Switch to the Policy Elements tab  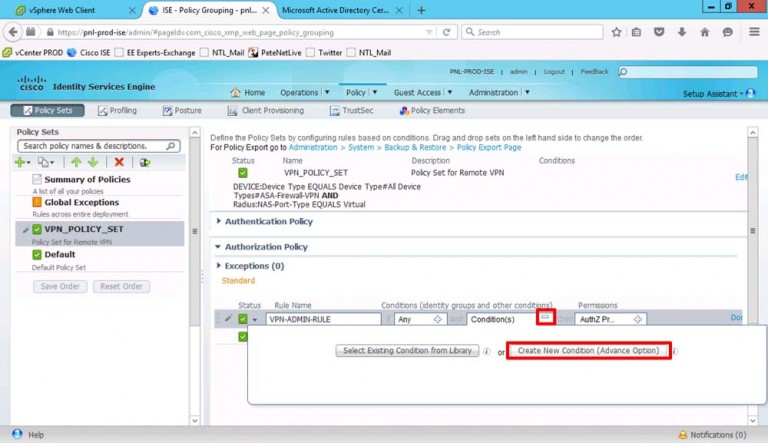tap(432, 110)
